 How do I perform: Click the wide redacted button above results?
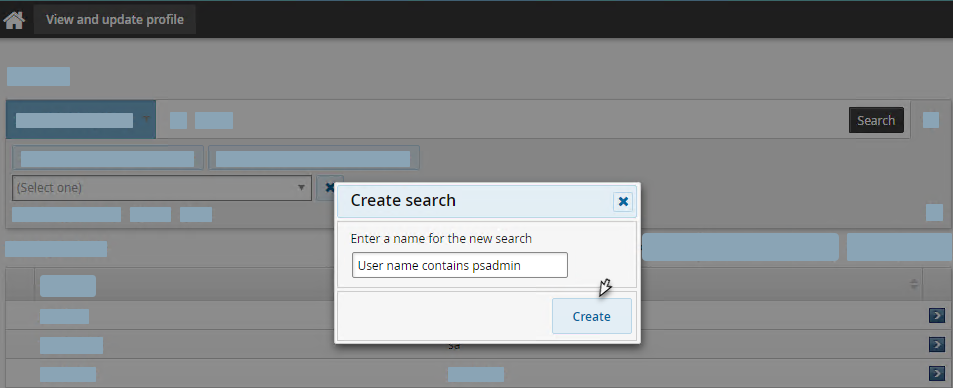(740, 247)
